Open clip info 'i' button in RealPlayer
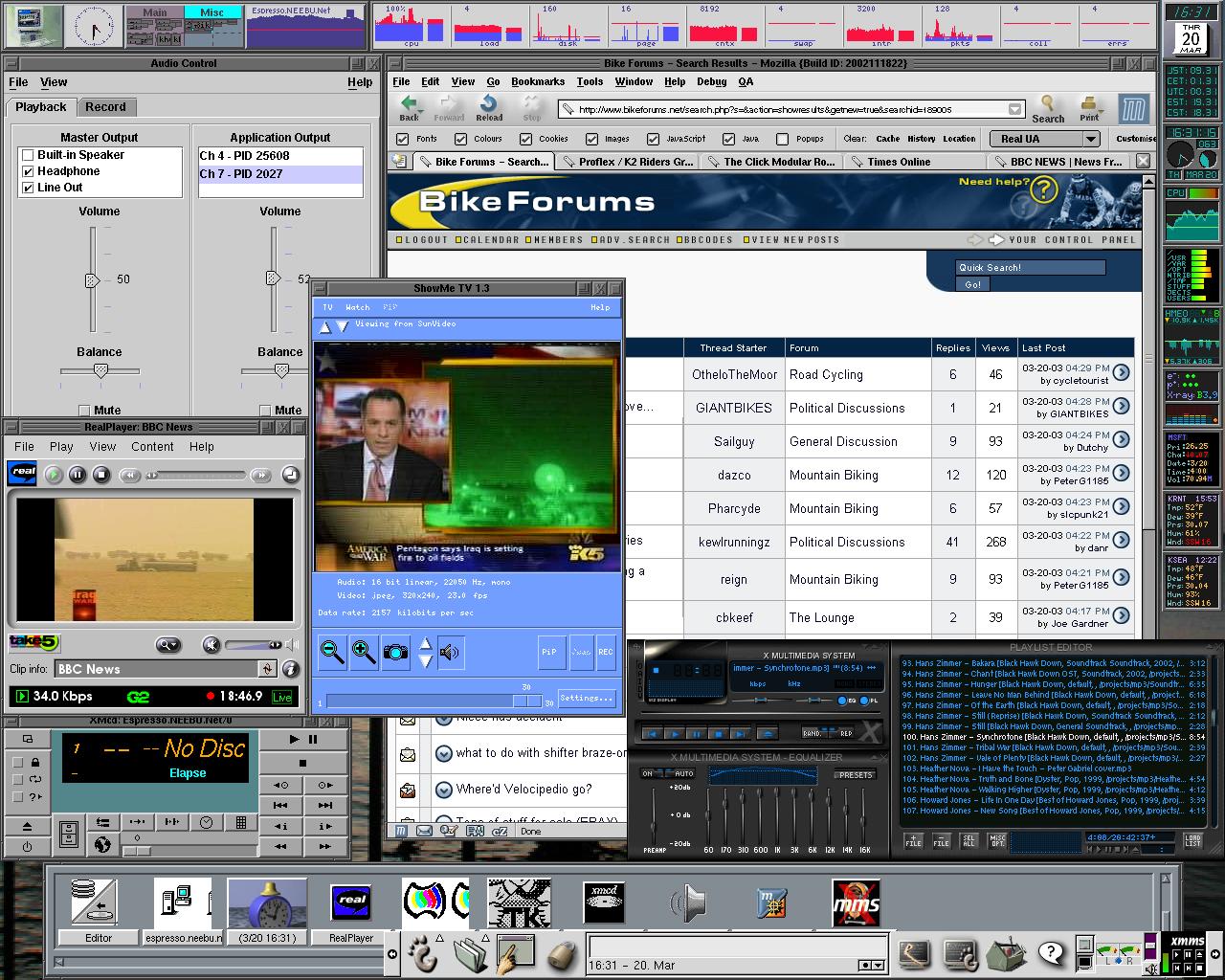 (x=291, y=669)
